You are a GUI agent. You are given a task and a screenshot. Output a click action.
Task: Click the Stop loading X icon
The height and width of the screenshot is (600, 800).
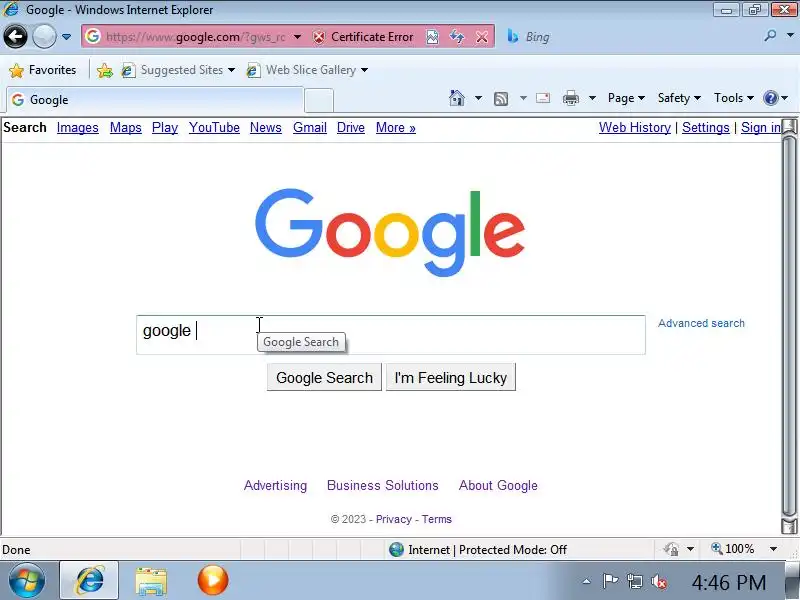[481, 37]
